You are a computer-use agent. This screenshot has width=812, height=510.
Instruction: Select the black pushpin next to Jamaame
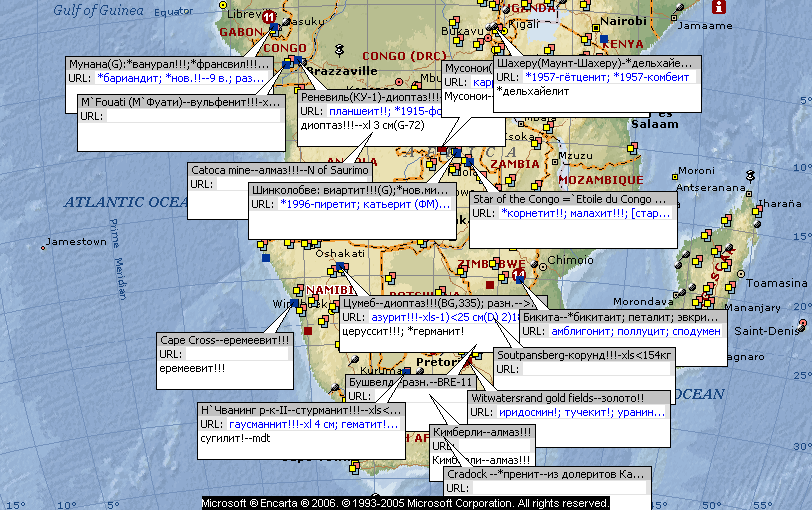(682, 8)
